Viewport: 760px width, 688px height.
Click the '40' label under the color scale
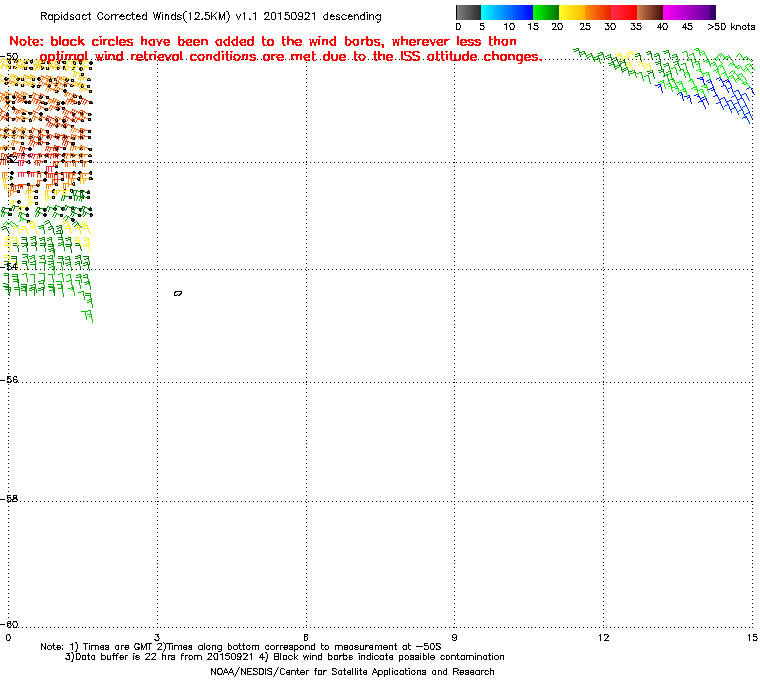tap(662, 27)
